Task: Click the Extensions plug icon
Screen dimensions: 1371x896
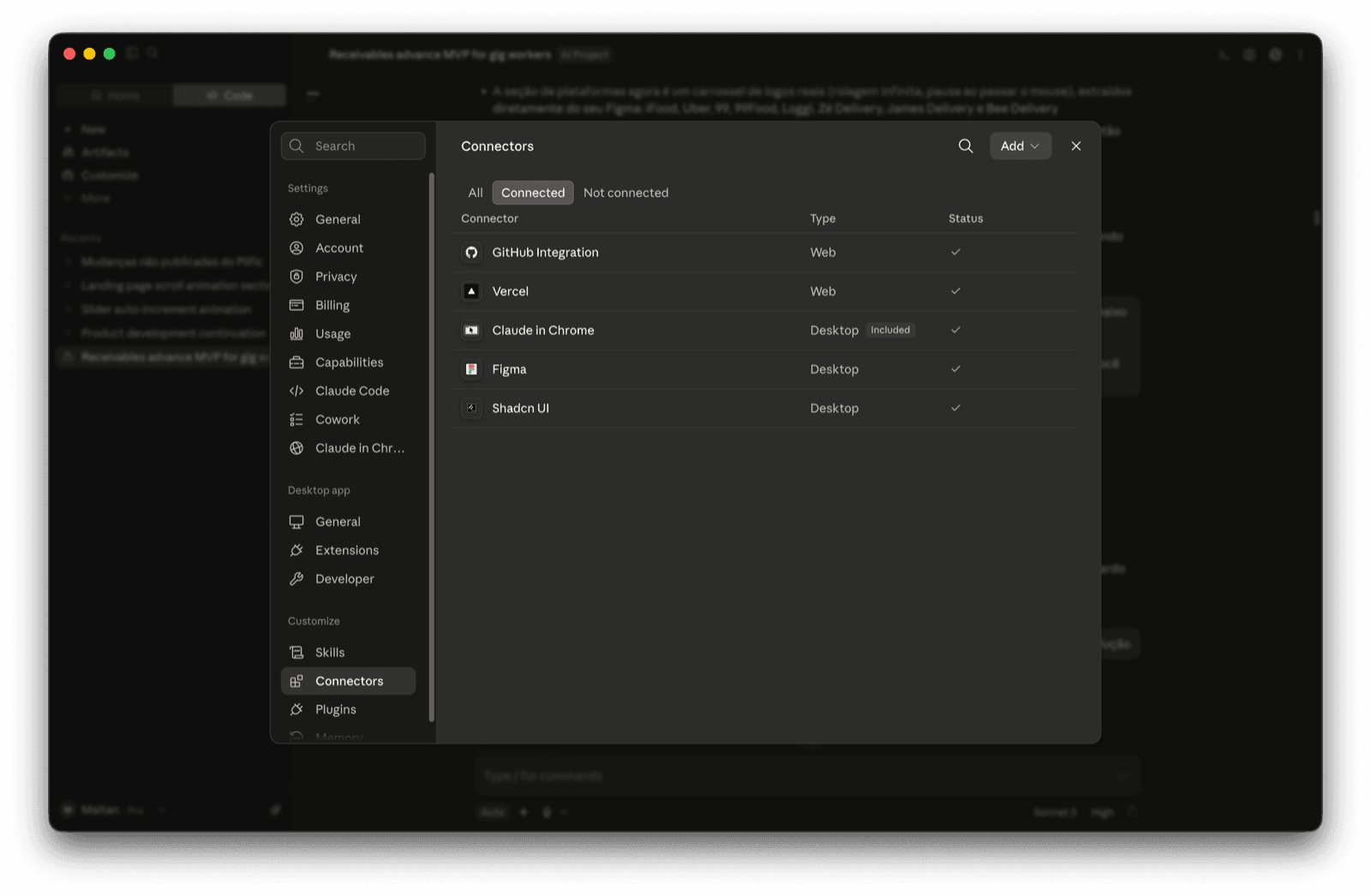Action: point(296,550)
